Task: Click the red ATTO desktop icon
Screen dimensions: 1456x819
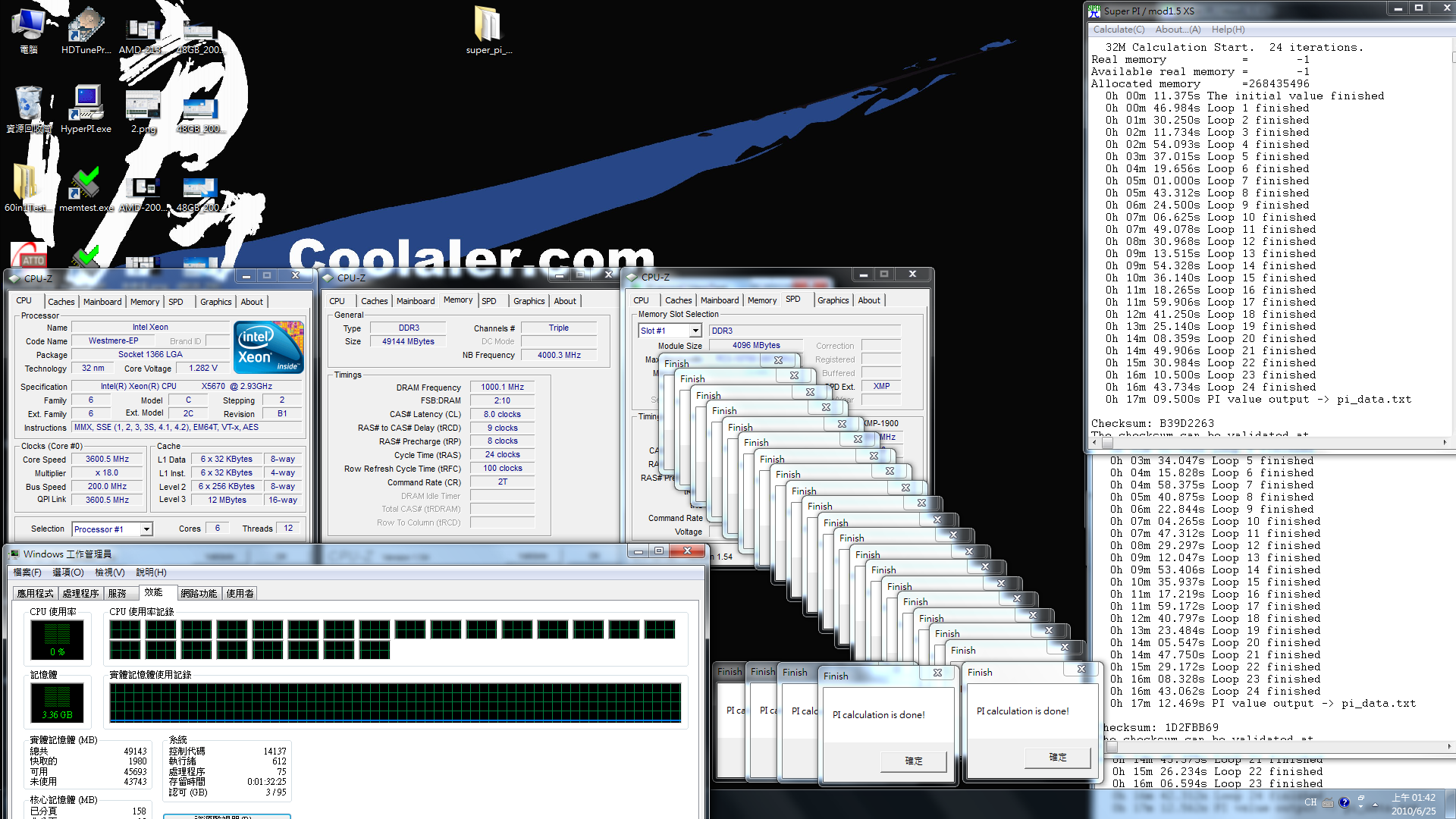Action: (29, 256)
